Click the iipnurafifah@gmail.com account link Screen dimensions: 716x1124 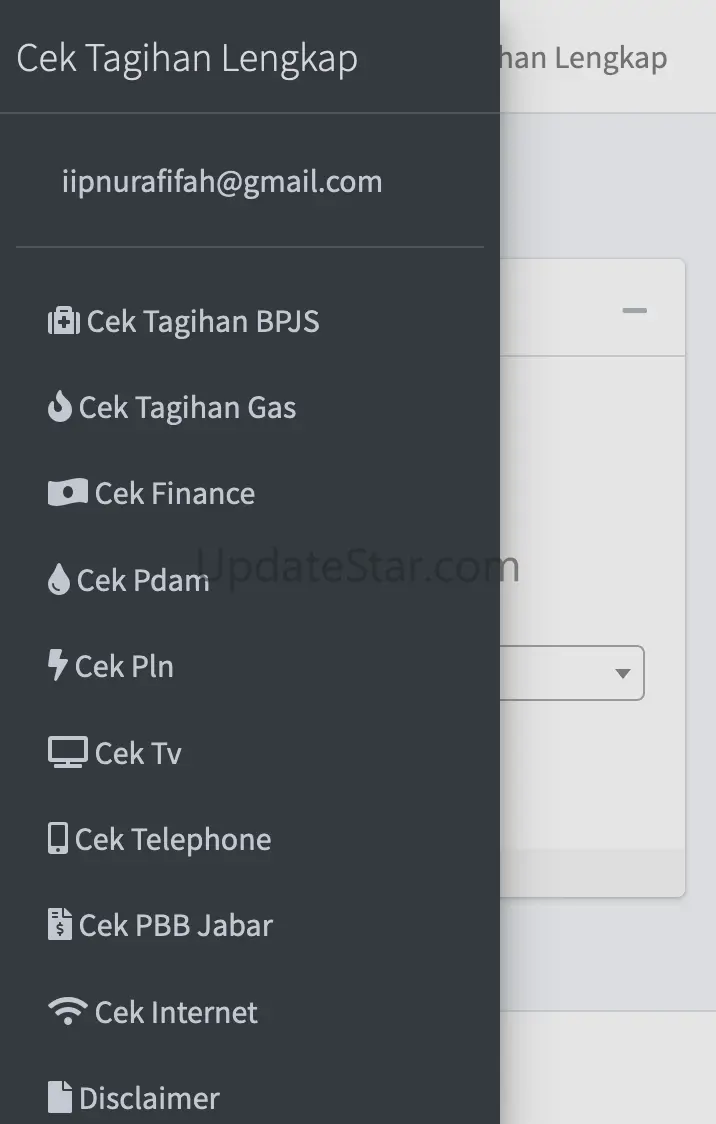pyautogui.click(x=222, y=182)
